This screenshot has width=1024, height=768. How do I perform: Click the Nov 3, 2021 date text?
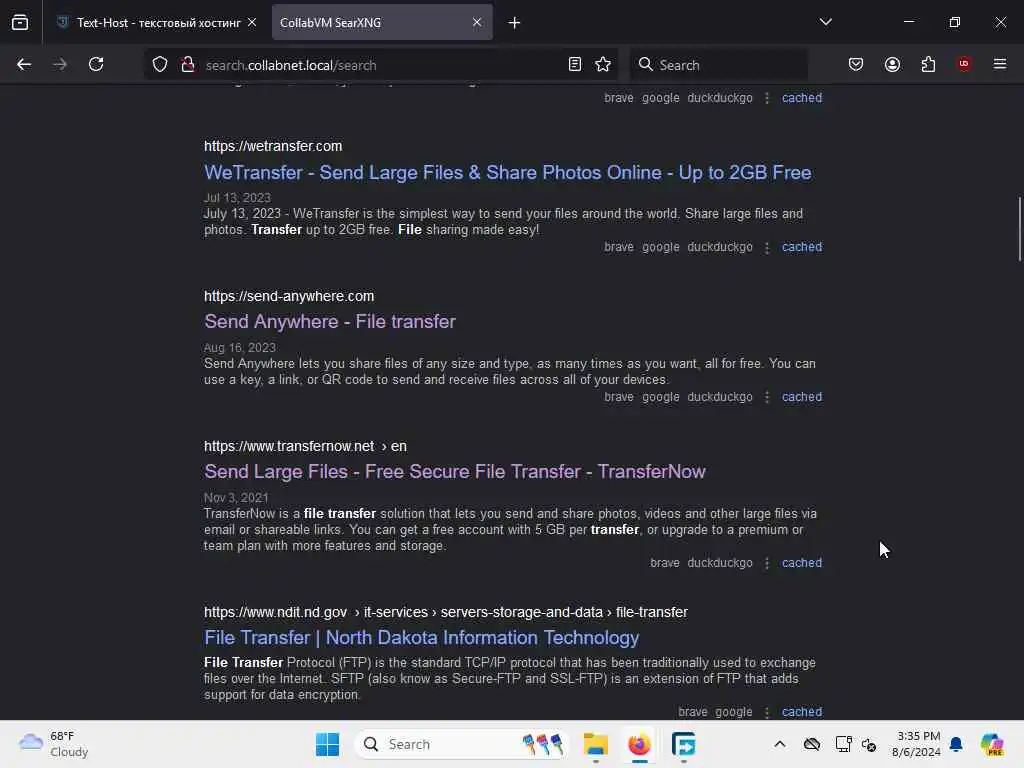pos(236,498)
